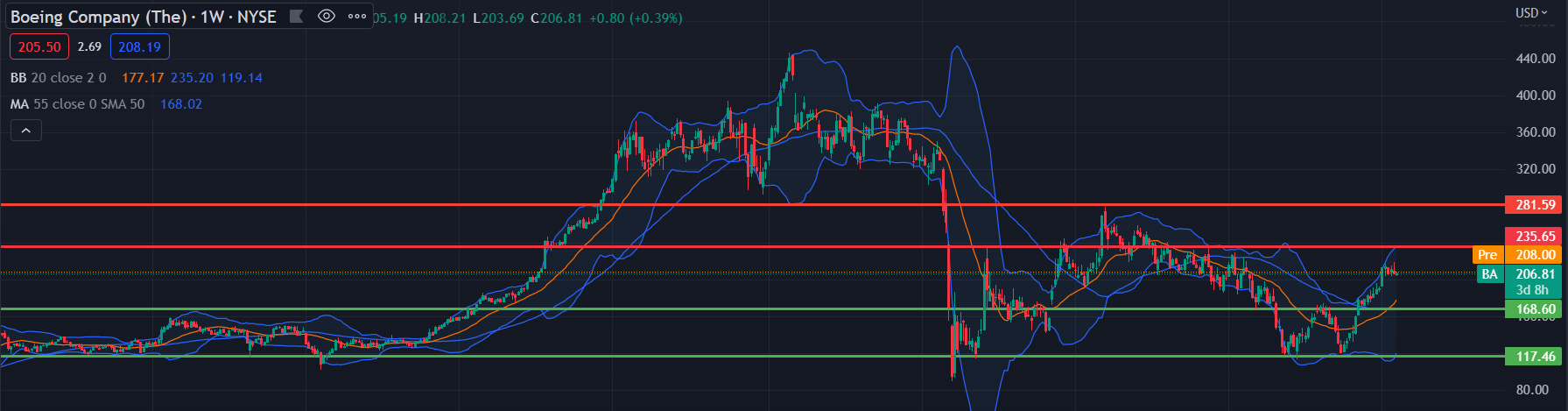Click the MA value 168.02
The height and width of the screenshot is (411, 1568).
pos(181,104)
